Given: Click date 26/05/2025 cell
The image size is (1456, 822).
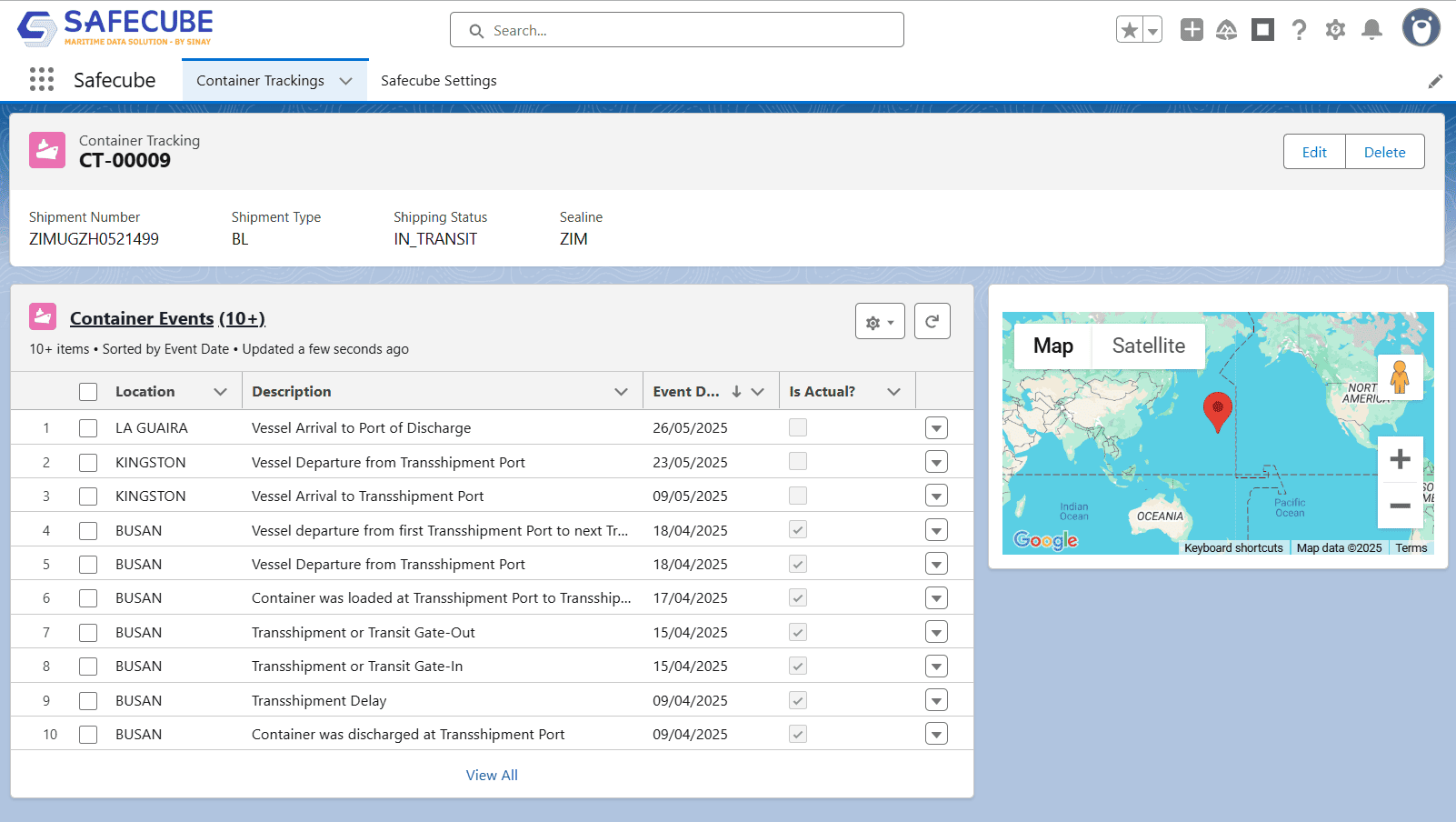Looking at the screenshot, I should tap(690, 428).
